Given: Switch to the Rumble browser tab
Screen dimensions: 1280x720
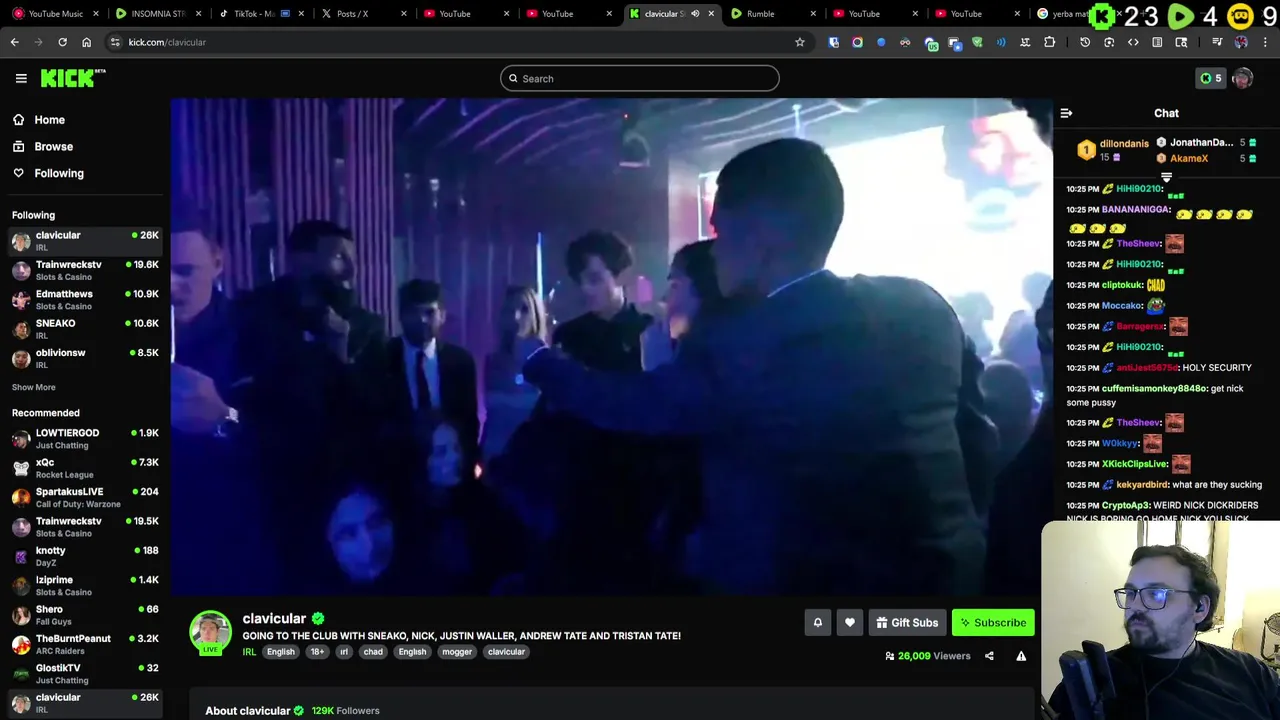Looking at the screenshot, I should [x=771, y=14].
